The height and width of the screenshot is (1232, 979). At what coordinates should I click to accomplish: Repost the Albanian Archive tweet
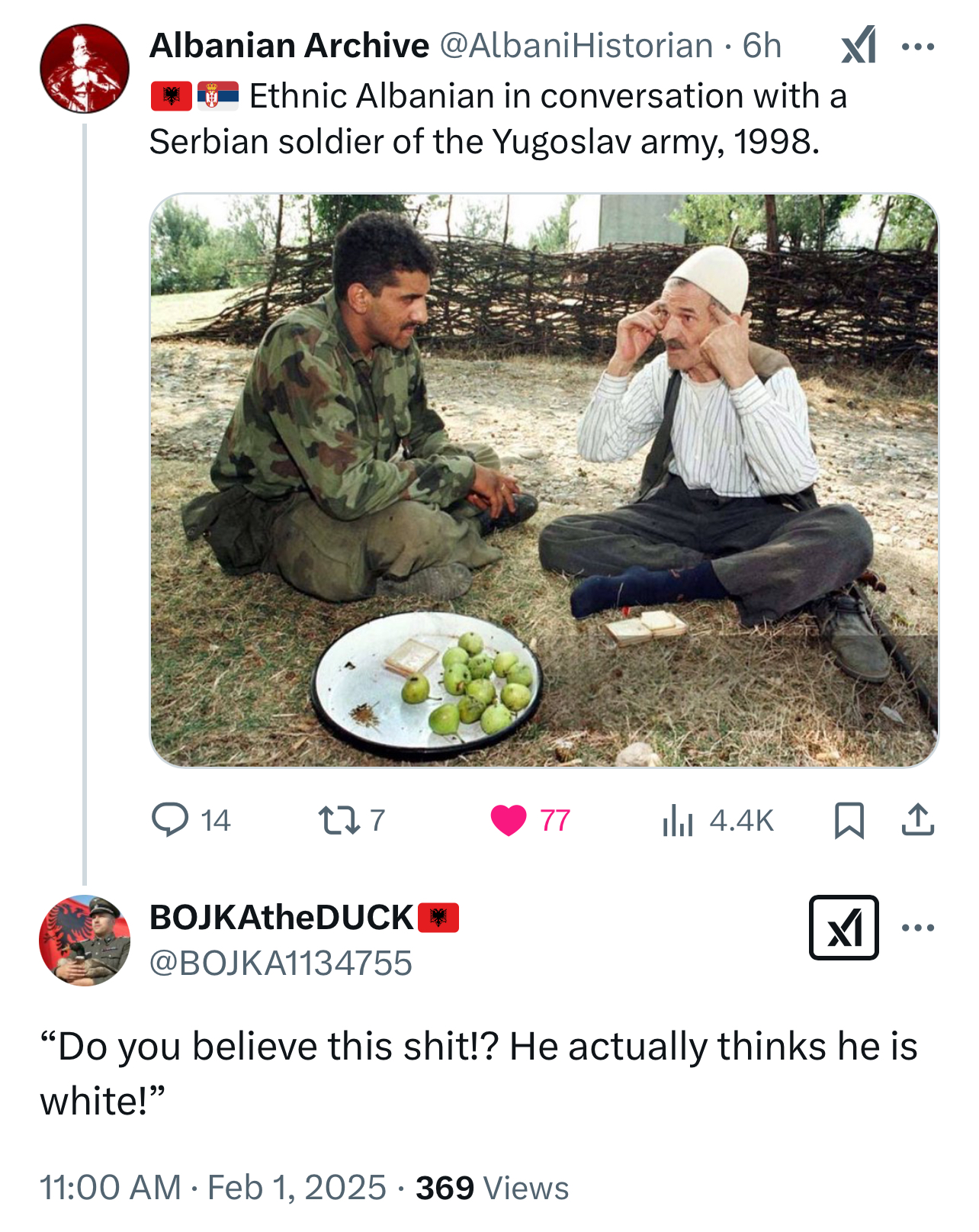click(x=339, y=820)
